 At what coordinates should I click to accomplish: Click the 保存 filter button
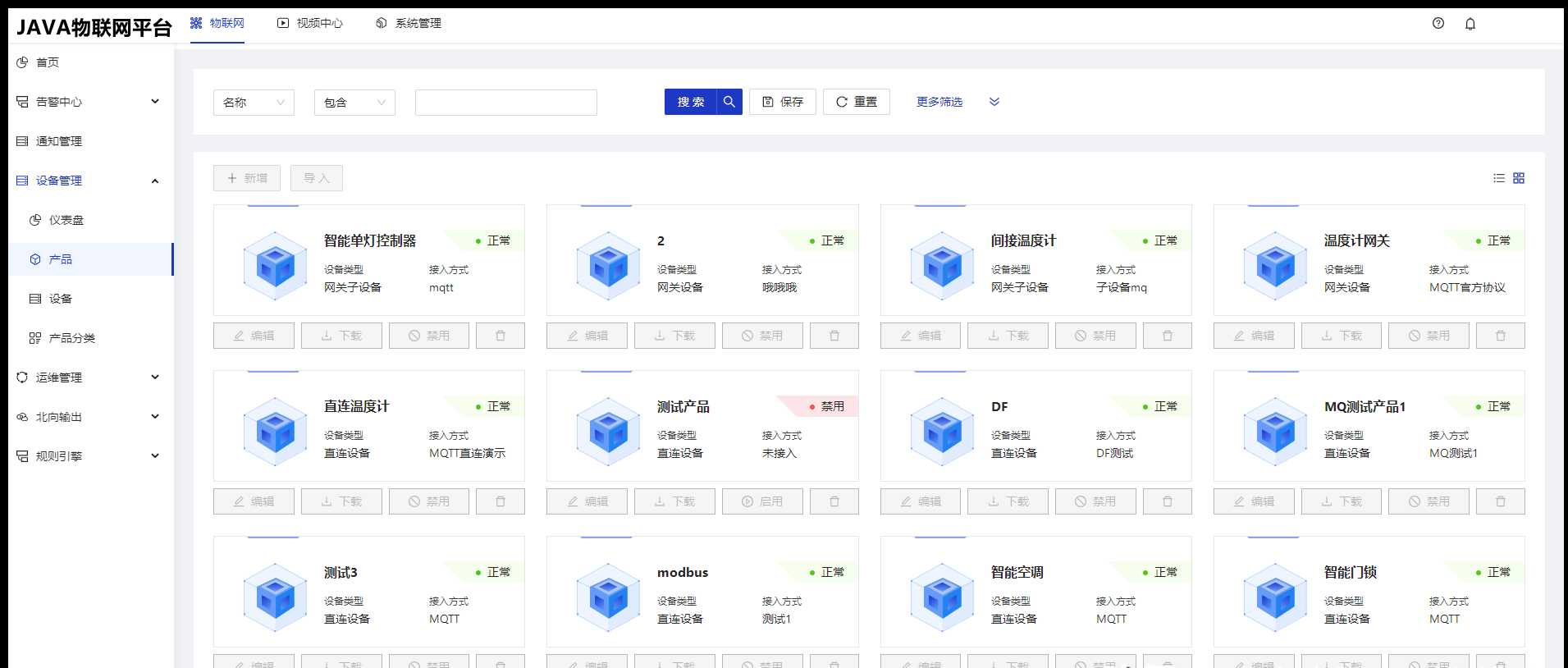783,102
